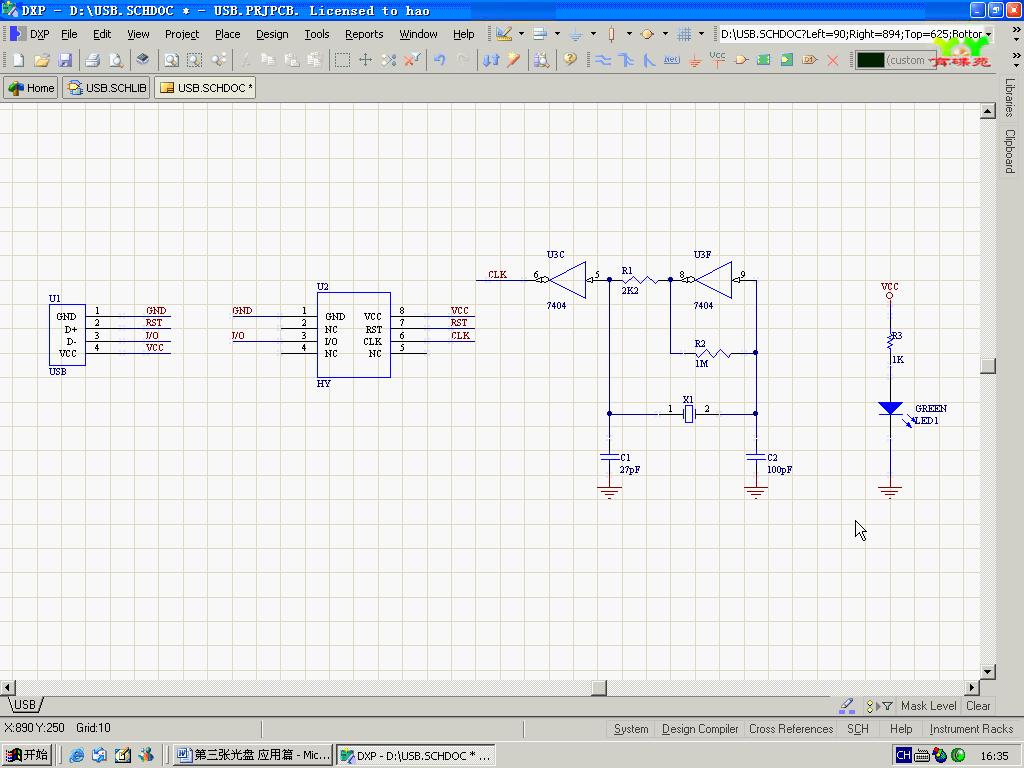Fit all objects in document zoom icon
This screenshot has height=768, width=1024.
point(171,60)
